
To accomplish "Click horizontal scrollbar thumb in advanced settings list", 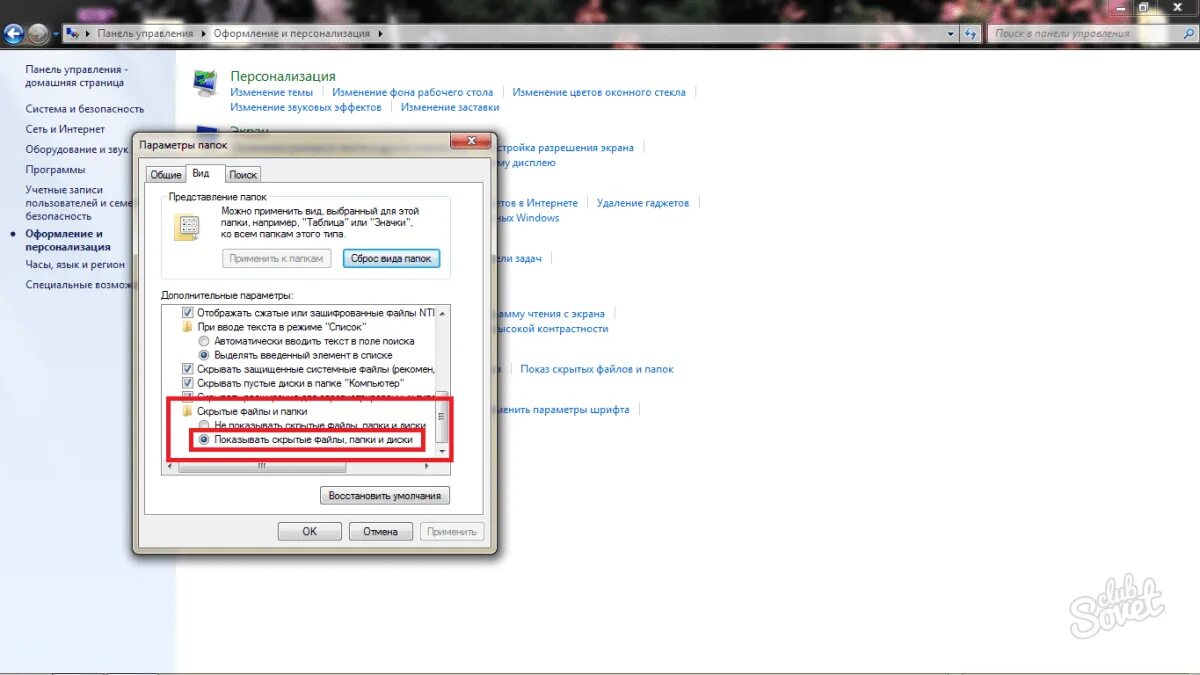I will pyautogui.click(x=261, y=466).
